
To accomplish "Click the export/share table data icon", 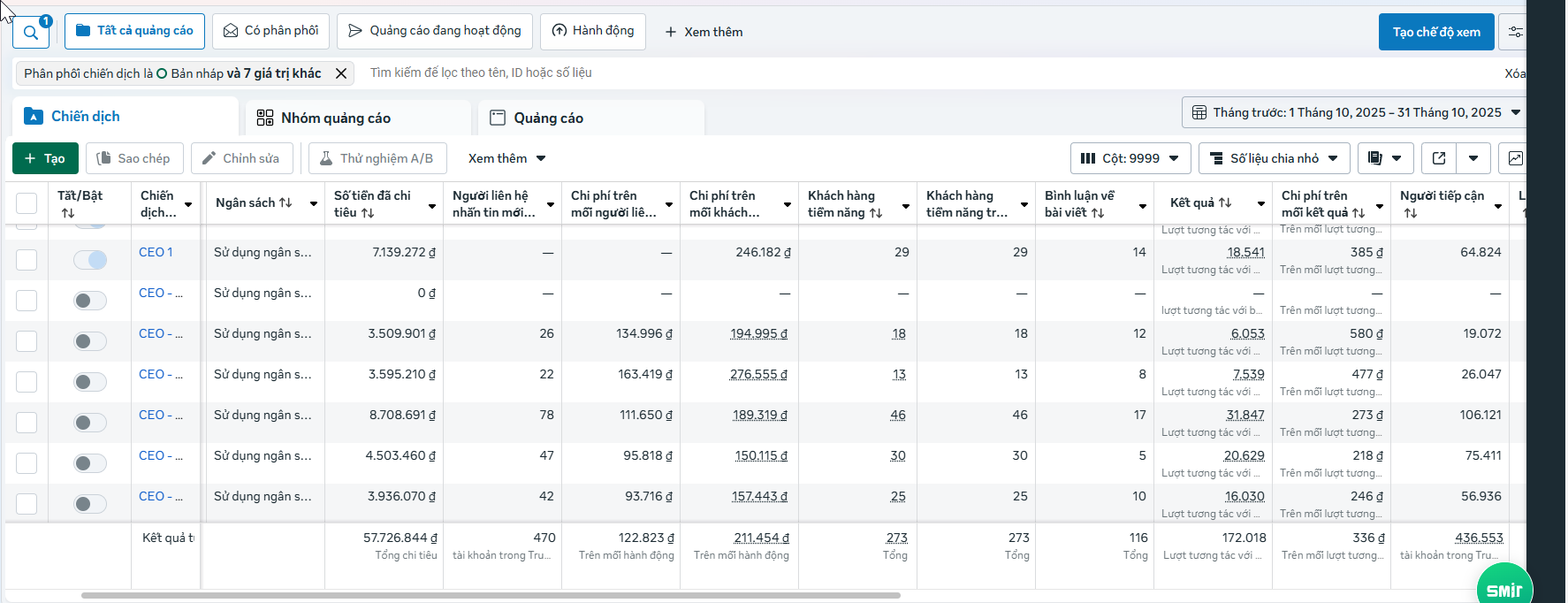I will pos(1439,158).
